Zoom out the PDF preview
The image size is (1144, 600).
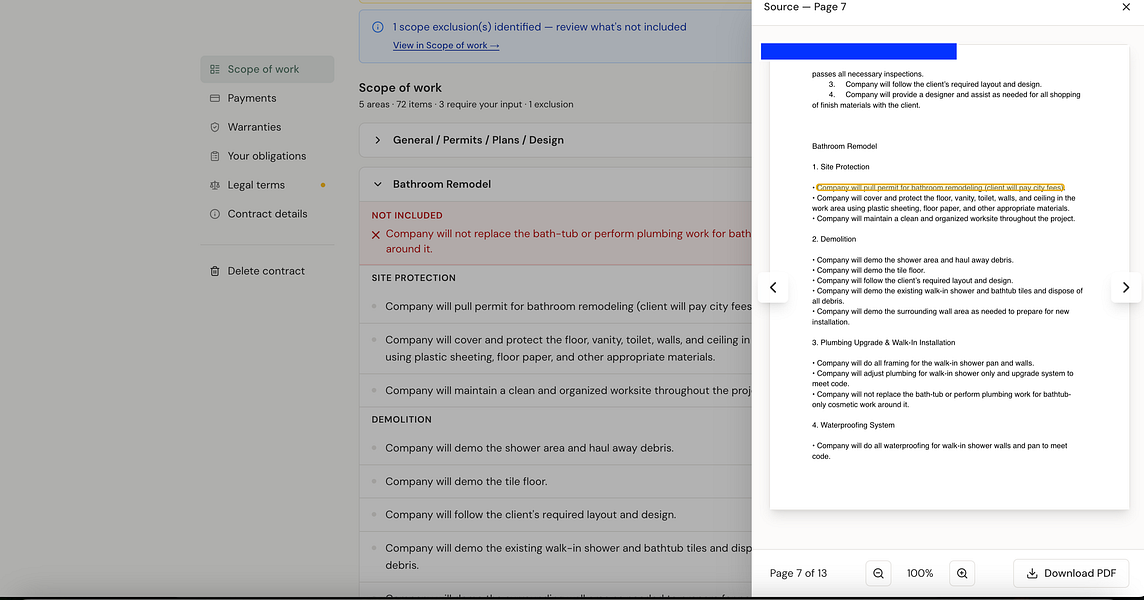(878, 573)
